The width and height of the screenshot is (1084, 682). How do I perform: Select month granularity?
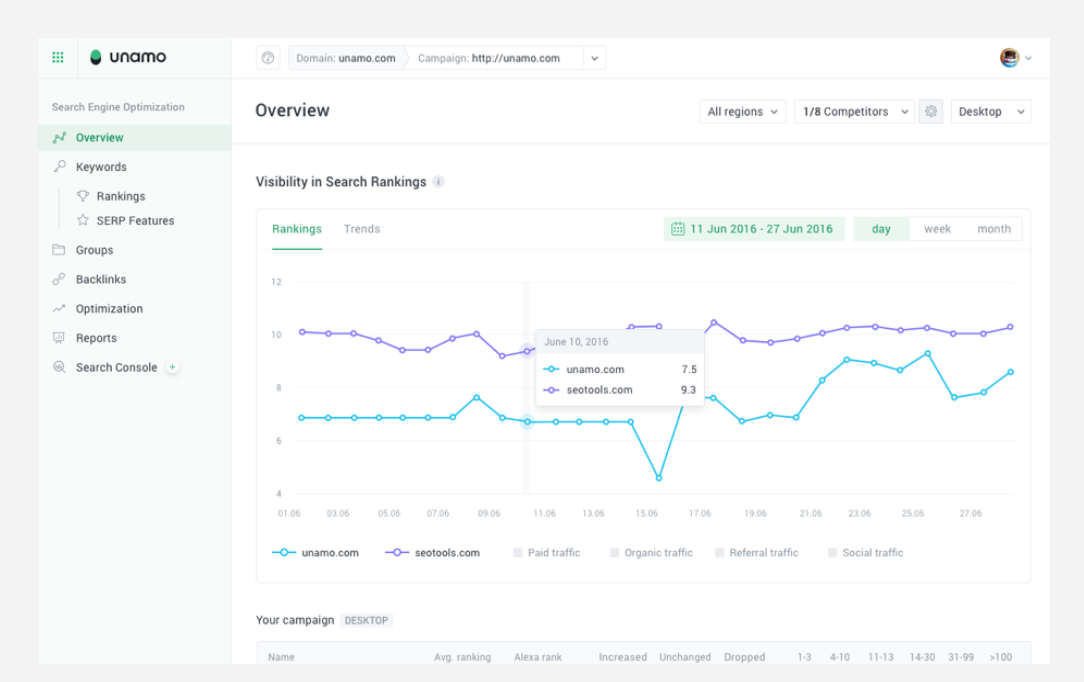(993, 229)
